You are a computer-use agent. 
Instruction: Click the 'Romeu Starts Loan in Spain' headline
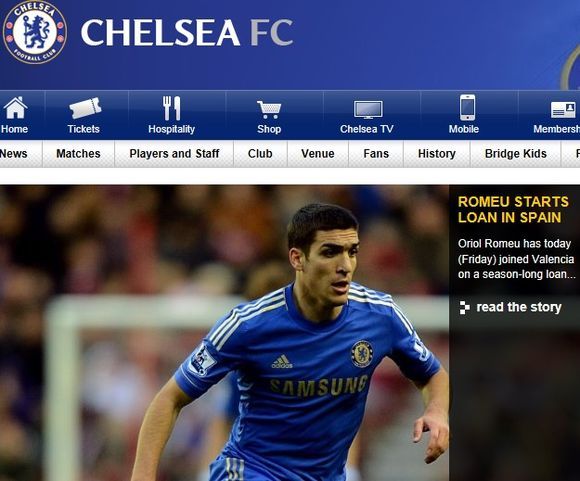point(513,209)
